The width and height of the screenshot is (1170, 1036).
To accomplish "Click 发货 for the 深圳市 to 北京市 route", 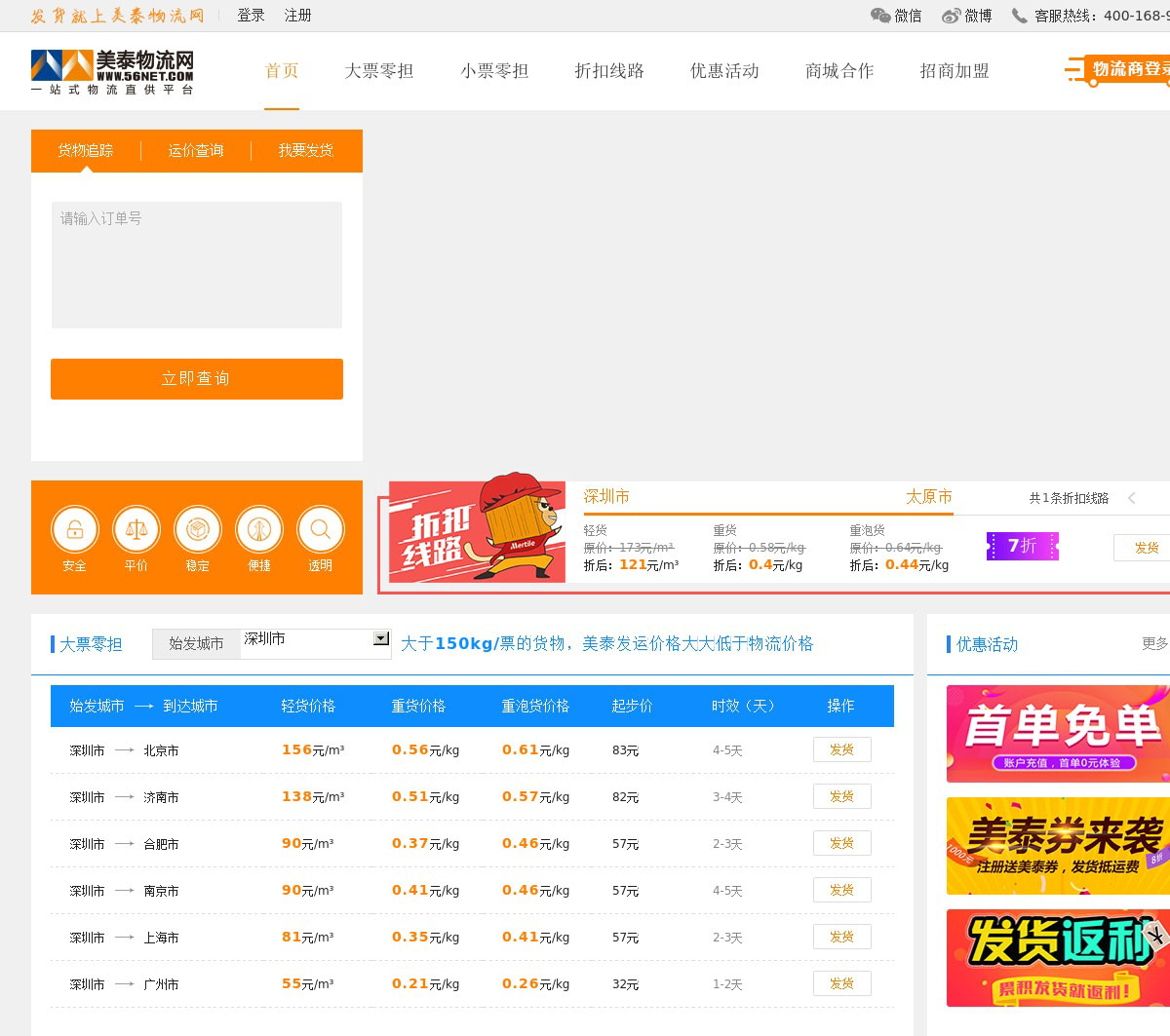I will tap(841, 749).
